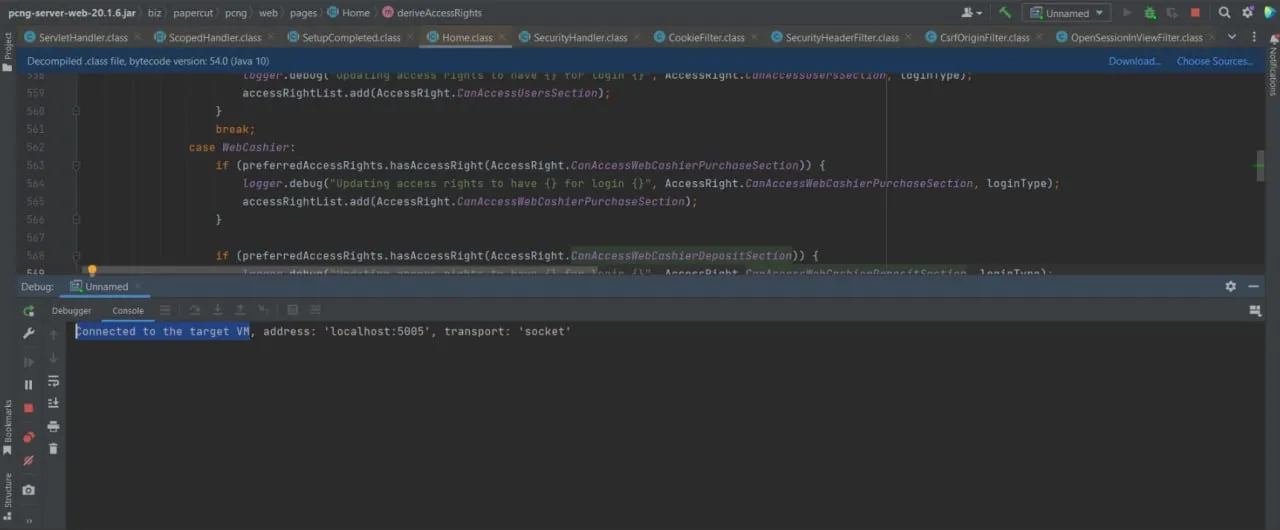This screenshot has height=530, width=1280.
Task: Click the Clear All trash icon
Action: click(x=53, y=449)
